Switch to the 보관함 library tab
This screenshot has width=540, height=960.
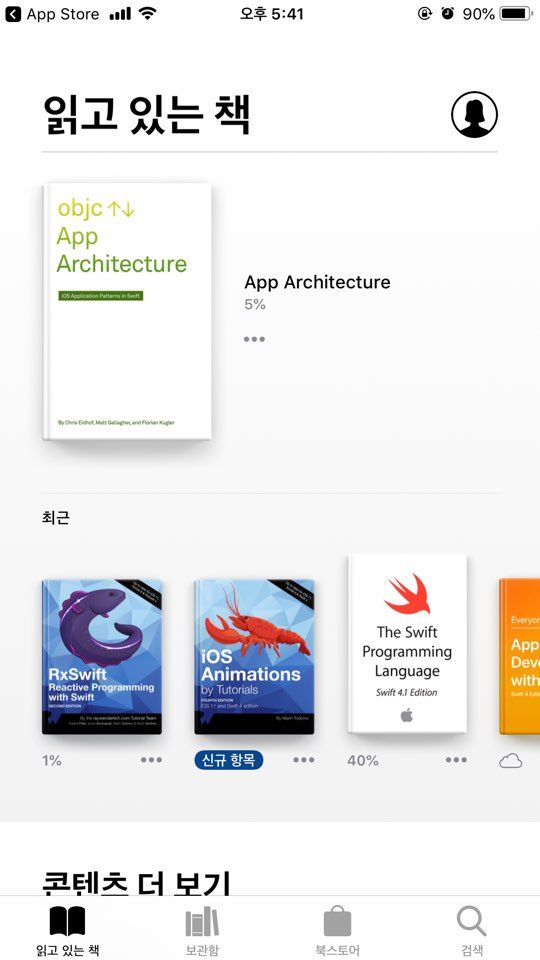coord(202,931)
